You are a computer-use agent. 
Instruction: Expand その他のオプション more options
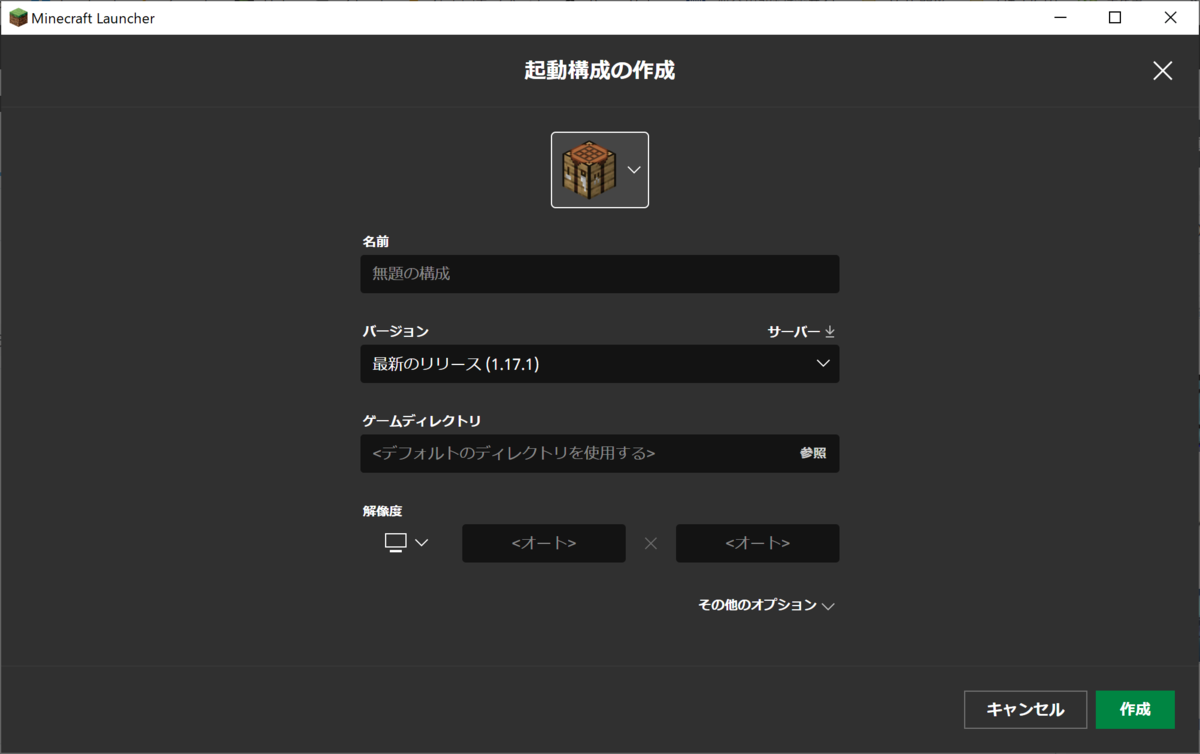point(766,605)
